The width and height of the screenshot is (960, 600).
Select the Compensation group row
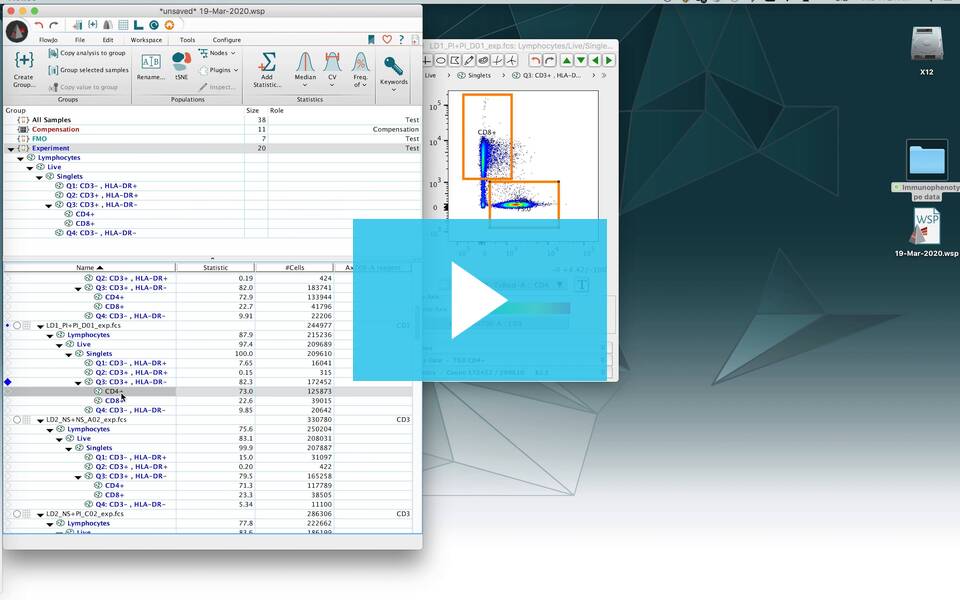pyautogui.click(x=211, y=130)
